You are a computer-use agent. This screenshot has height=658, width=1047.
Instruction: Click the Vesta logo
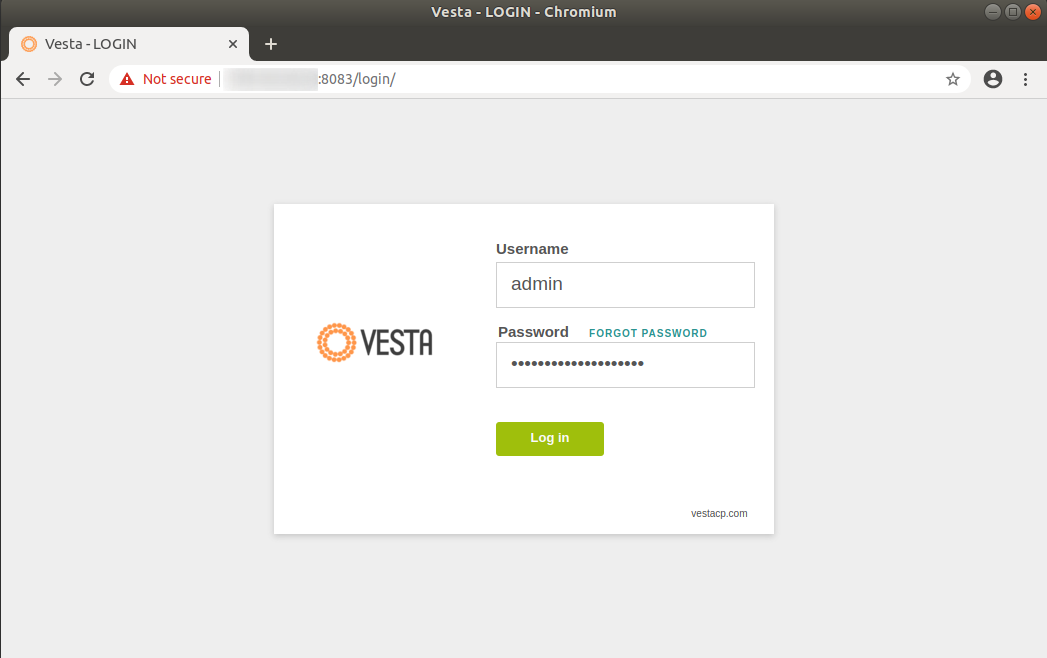click(375, 343)
